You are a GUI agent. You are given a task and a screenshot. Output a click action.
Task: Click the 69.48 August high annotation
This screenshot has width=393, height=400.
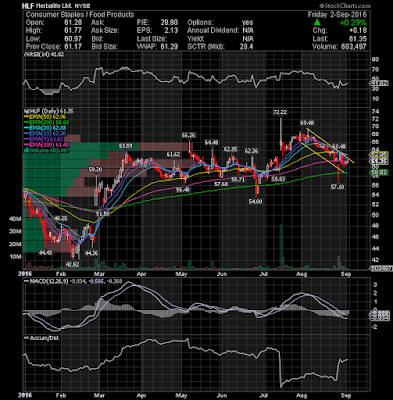307,123
